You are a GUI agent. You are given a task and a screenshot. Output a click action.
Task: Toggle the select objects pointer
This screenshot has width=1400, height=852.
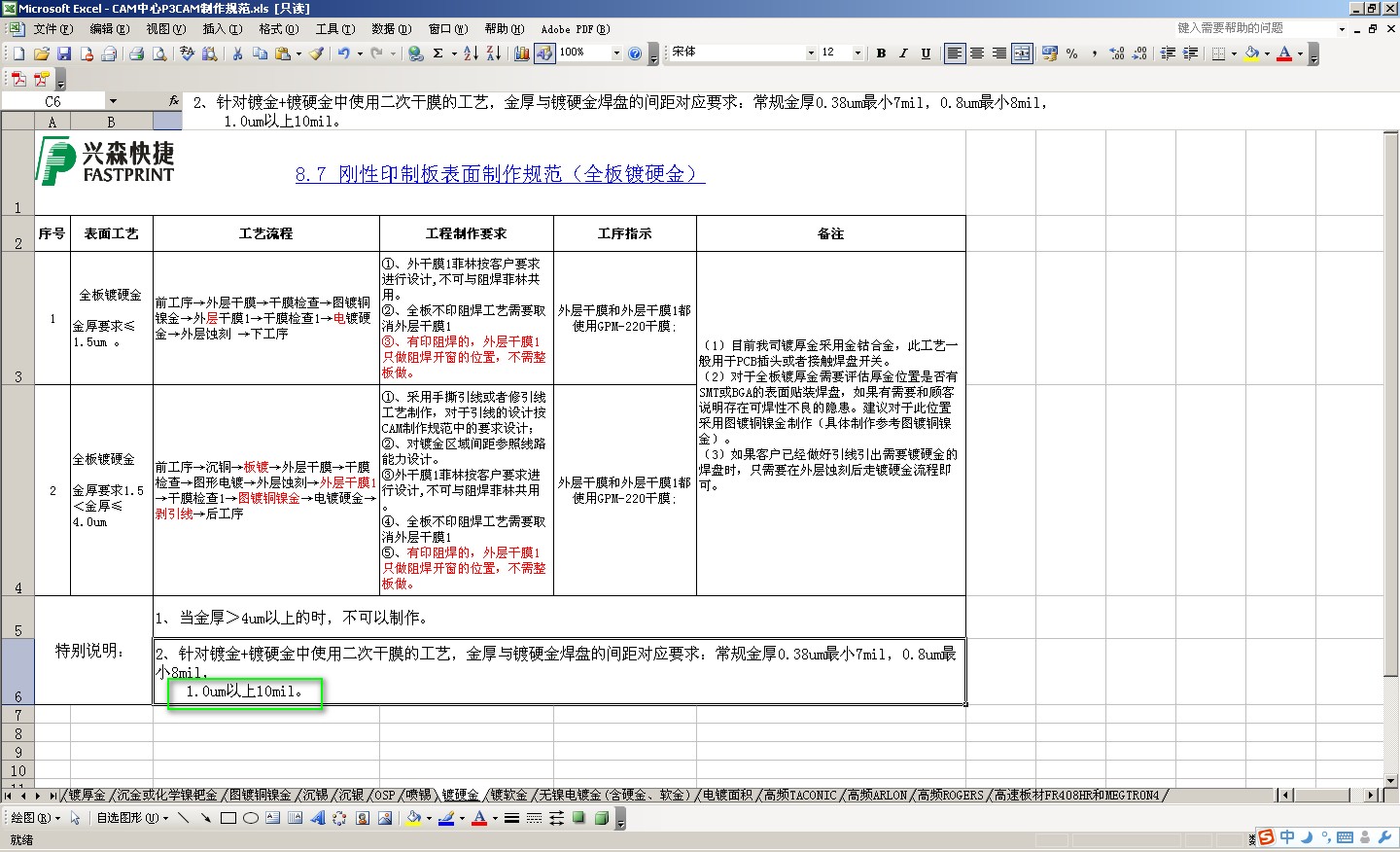[x=75, y=818]
